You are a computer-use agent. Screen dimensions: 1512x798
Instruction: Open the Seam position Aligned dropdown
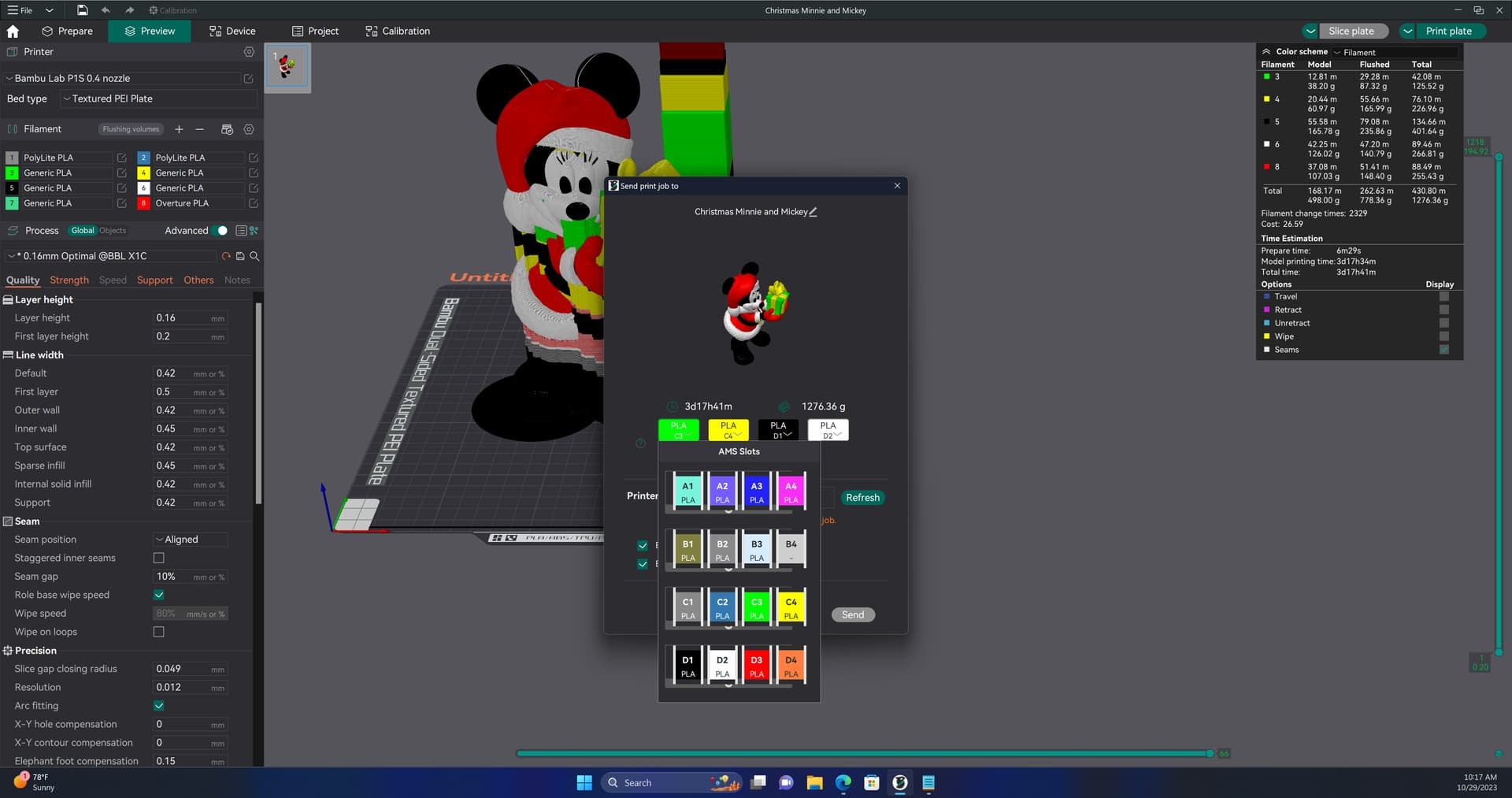click(x=190, y=540)
